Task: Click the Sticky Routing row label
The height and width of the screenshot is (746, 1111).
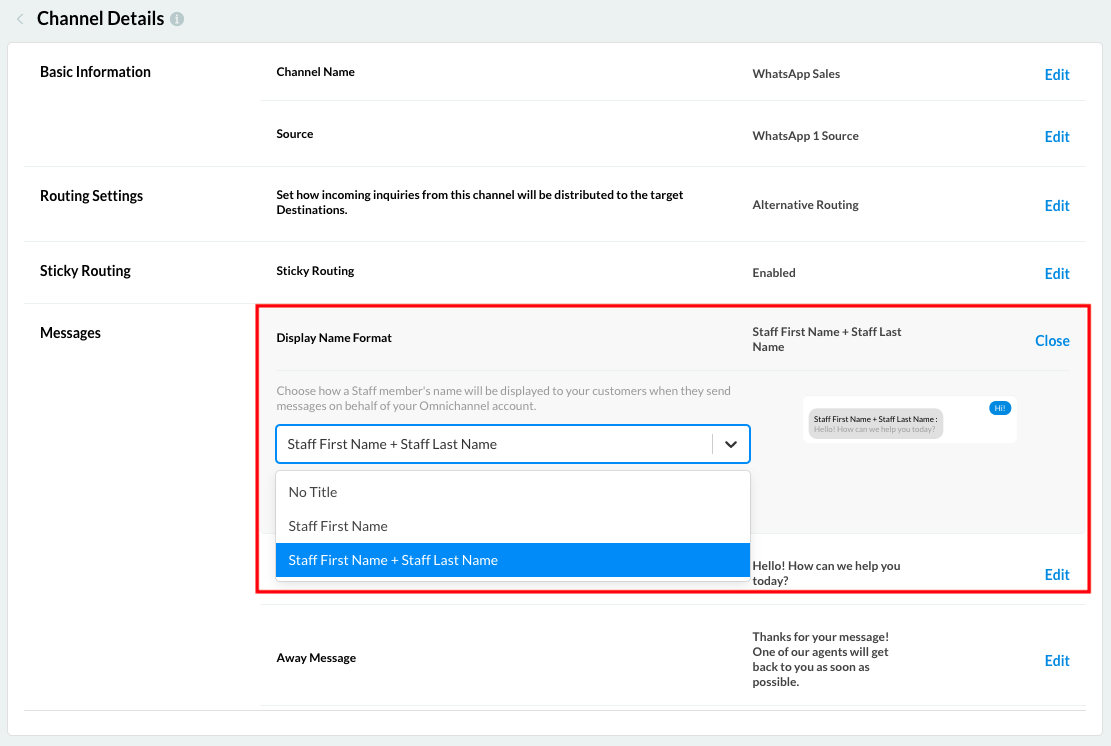Action: (315, 271)
